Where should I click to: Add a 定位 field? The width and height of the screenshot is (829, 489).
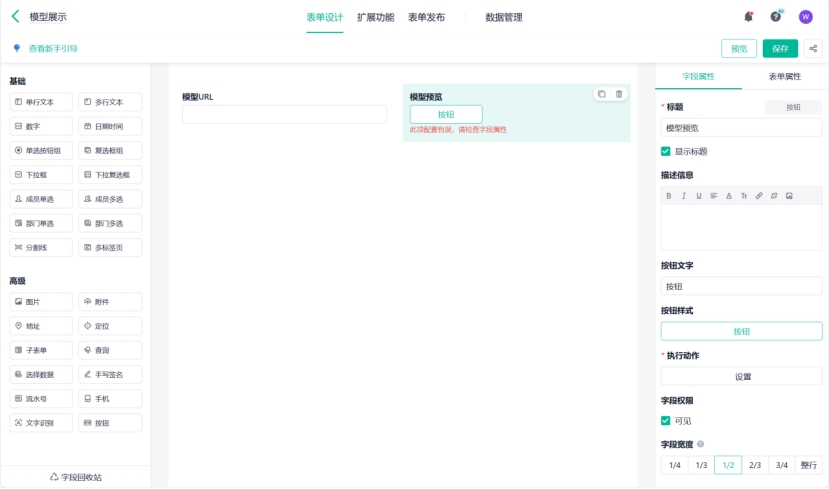(x=110, y=326)
